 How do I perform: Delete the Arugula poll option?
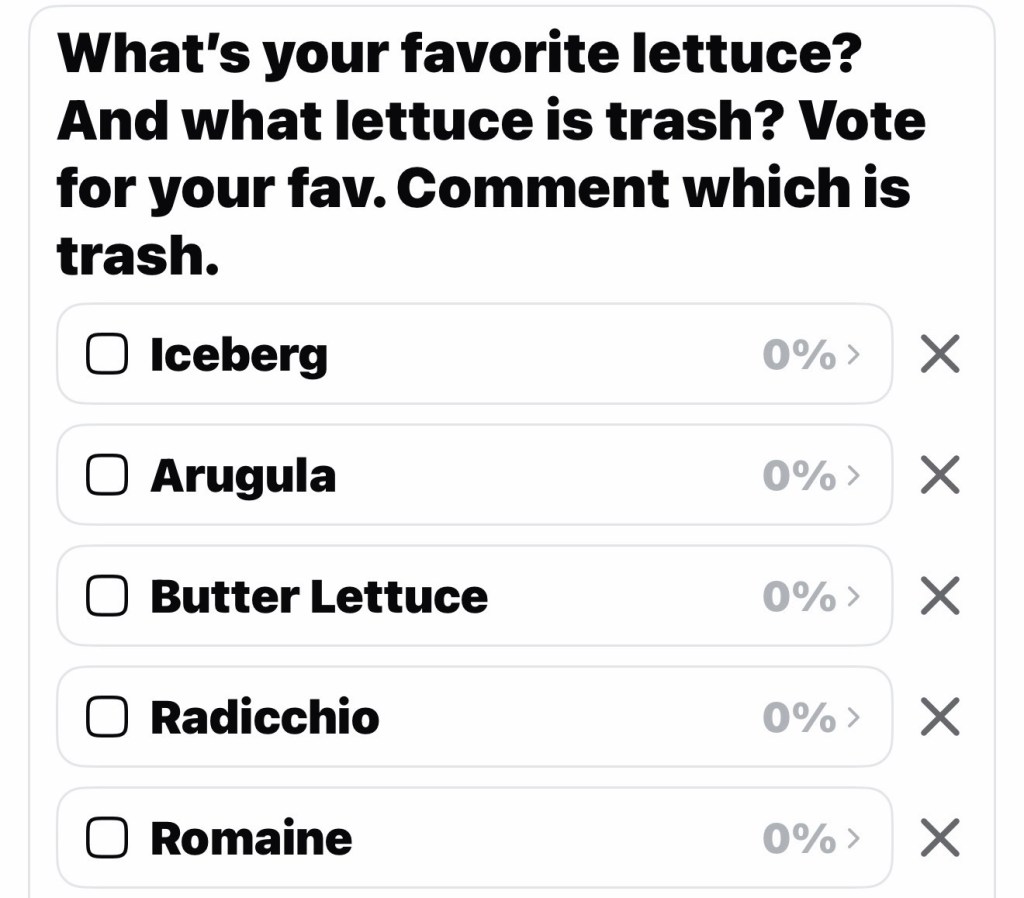point(939,475)
